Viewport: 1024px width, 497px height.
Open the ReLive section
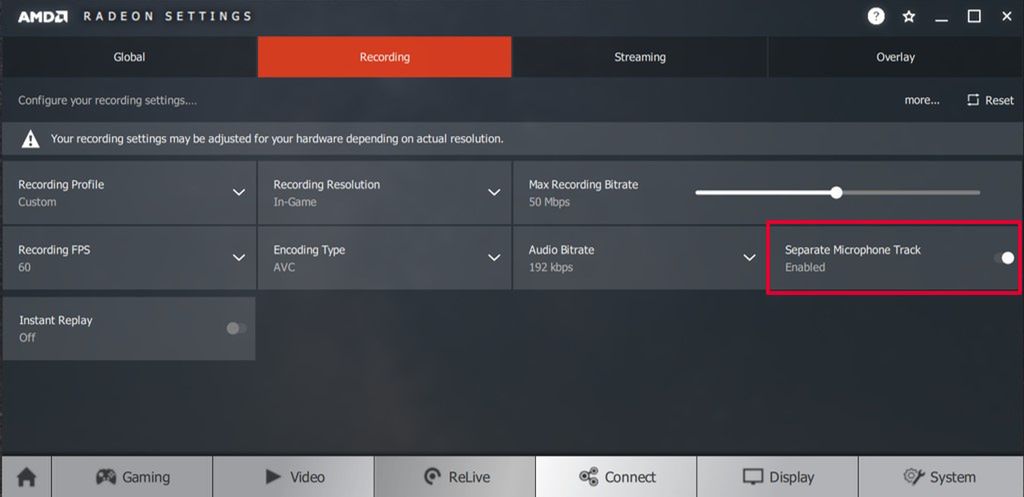(x=455, y=477)
